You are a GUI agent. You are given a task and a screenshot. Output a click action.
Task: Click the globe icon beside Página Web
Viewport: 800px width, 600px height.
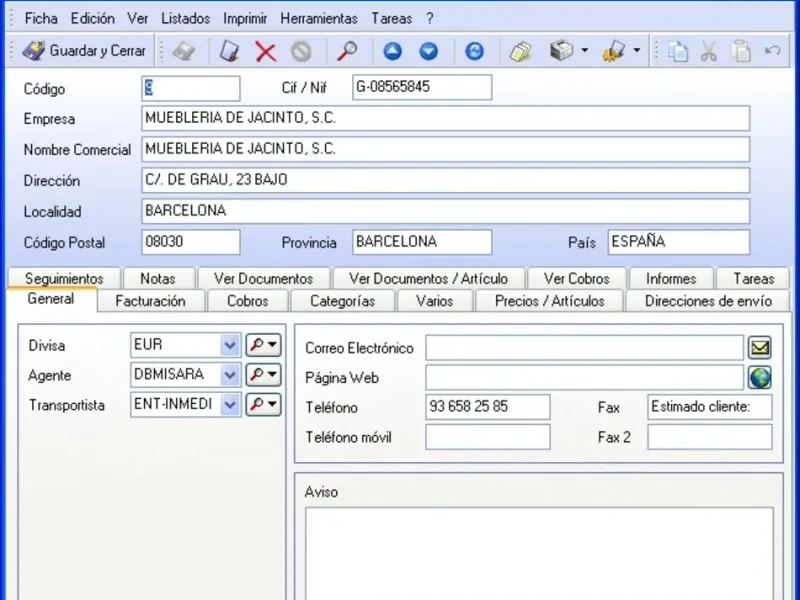[x=760, y=378]
